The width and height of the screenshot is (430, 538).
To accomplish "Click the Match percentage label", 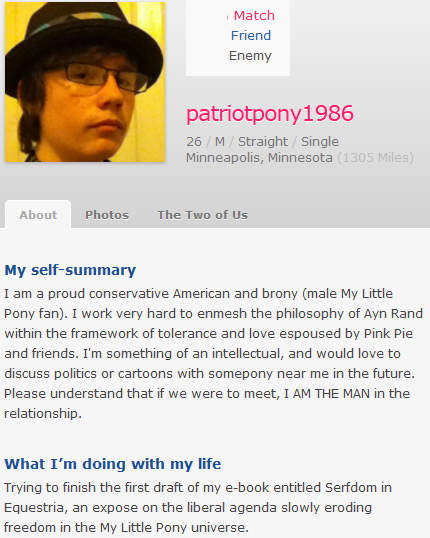I will click(x=254, y=15).
